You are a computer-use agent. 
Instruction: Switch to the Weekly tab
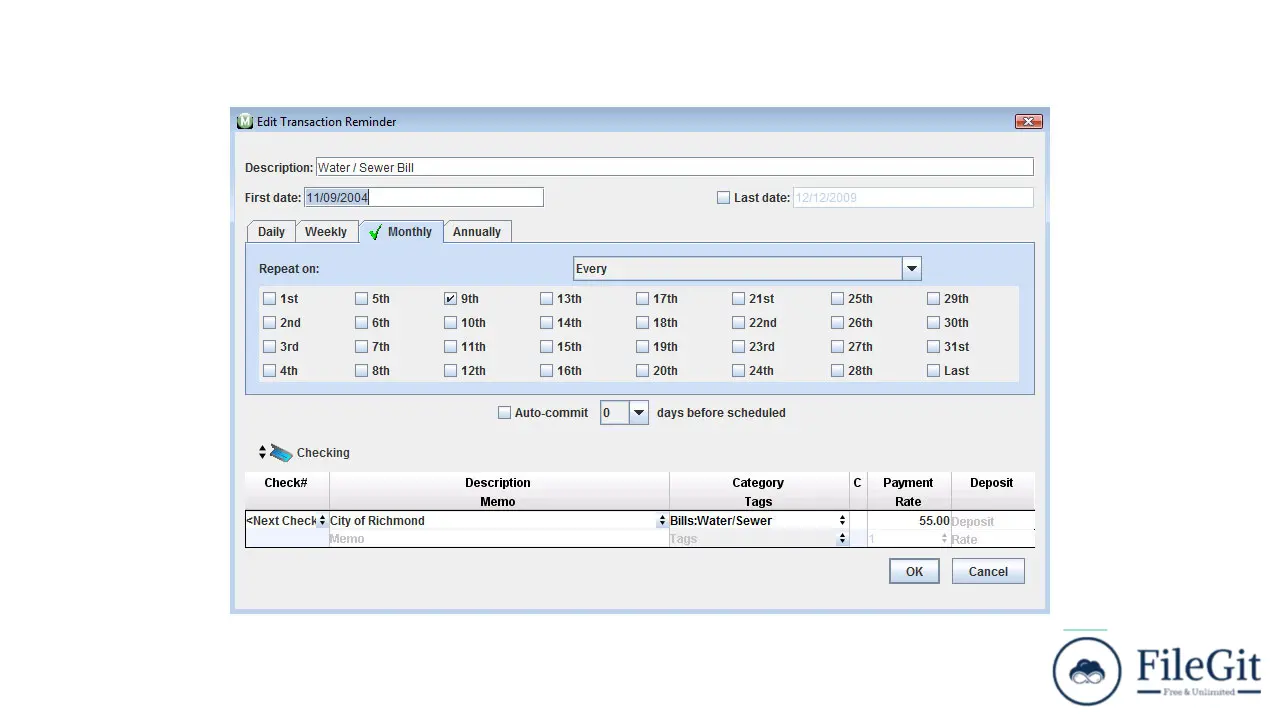click(x=326, y=231)
